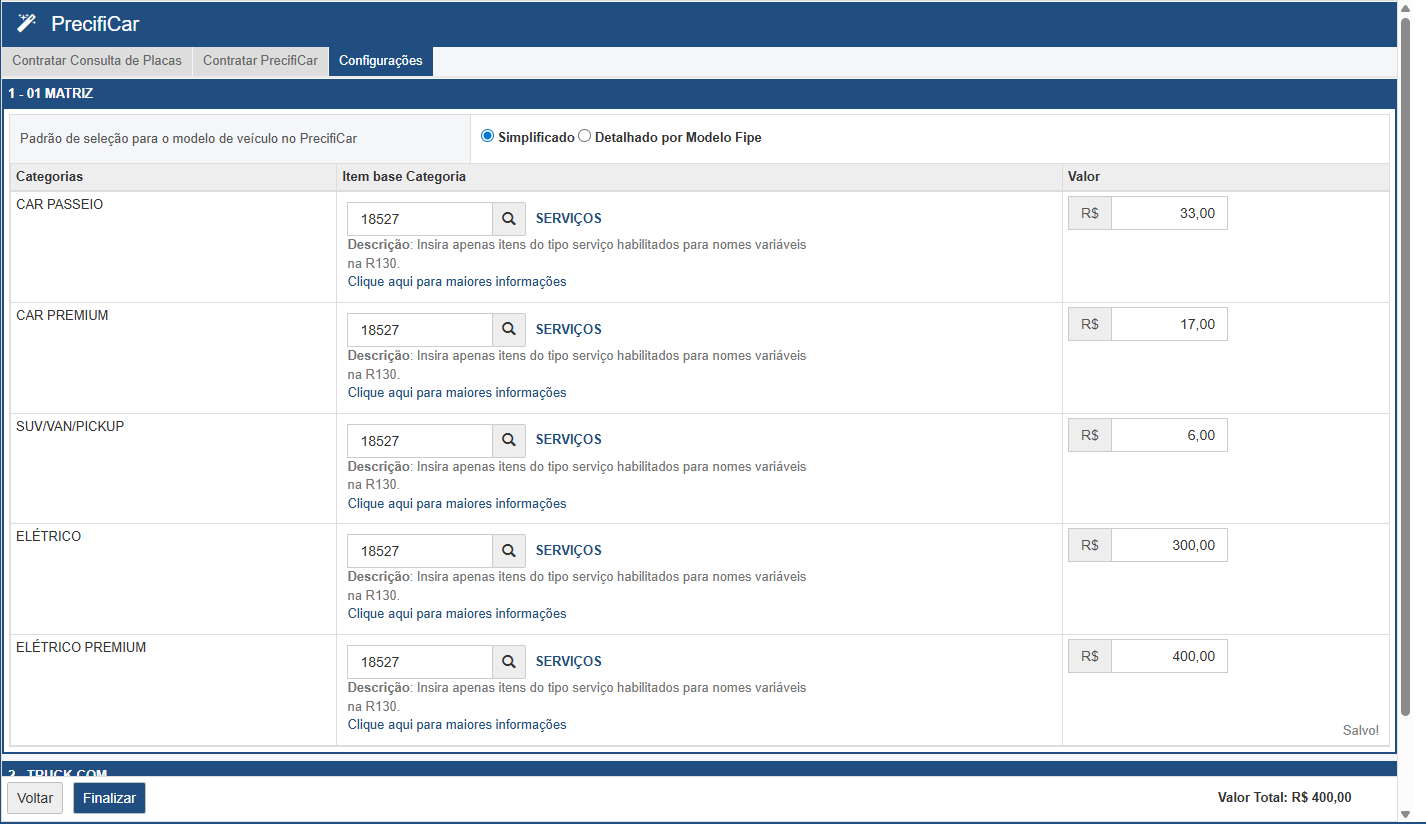Click item code field in ELÉTRICO PREMIUM row
Image resolution: width=1426 pixels, height=829 pixels.
[x=420, y=662]
